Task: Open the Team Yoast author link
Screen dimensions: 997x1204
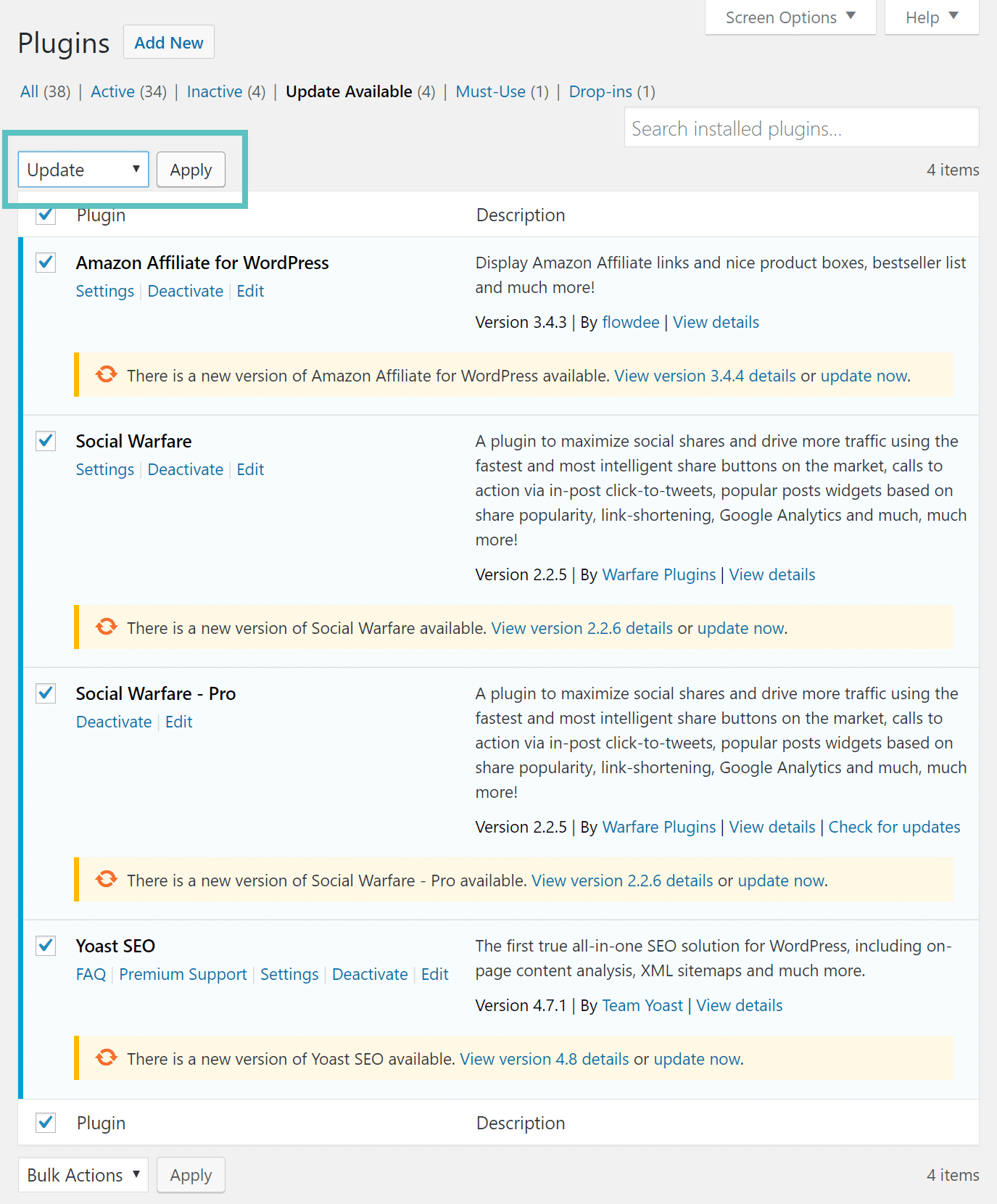Action: pyautogui.click(x=642, y=1005)
